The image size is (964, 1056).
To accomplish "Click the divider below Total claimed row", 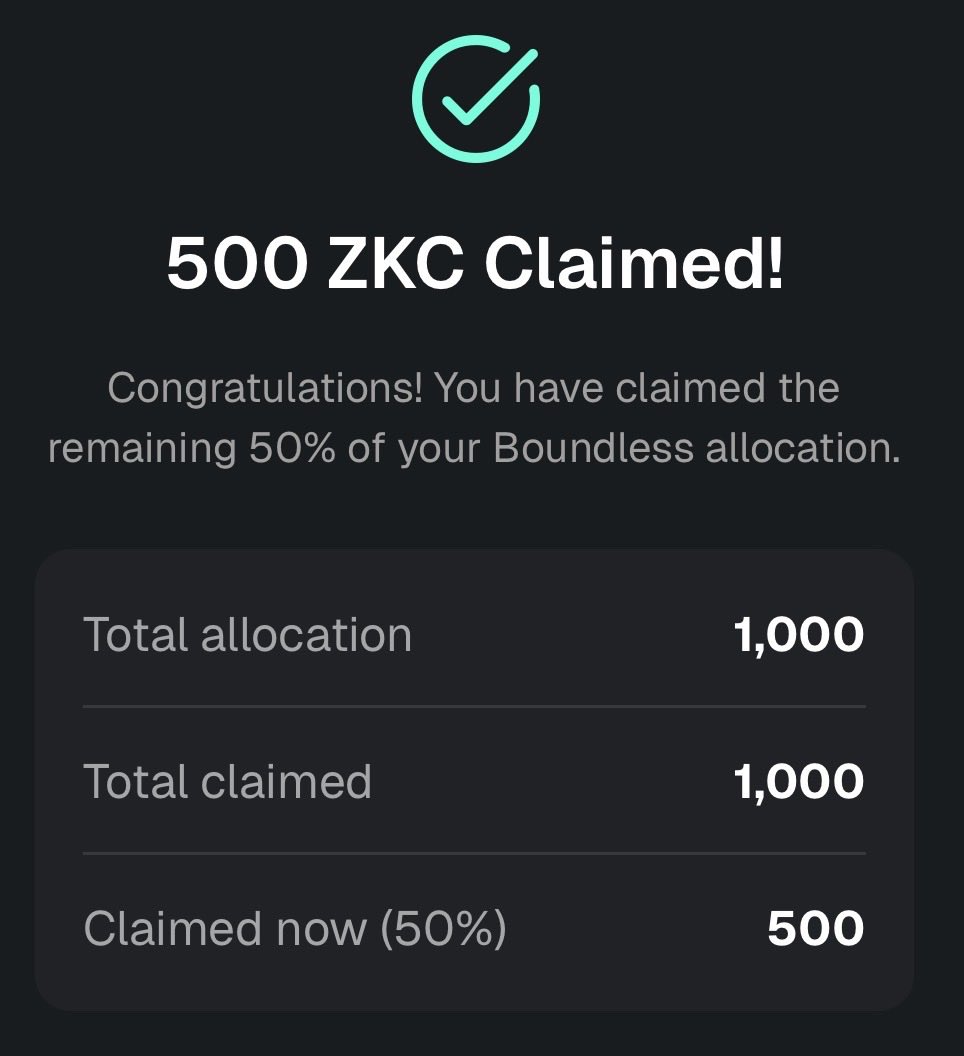I will 474,853.
